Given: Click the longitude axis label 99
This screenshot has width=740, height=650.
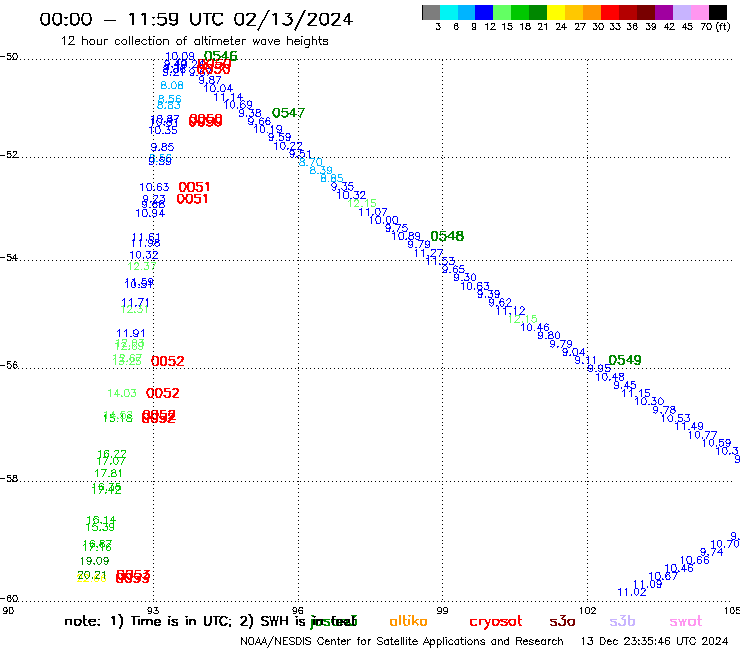Looking at the screenshot, I should pos(442,610).
